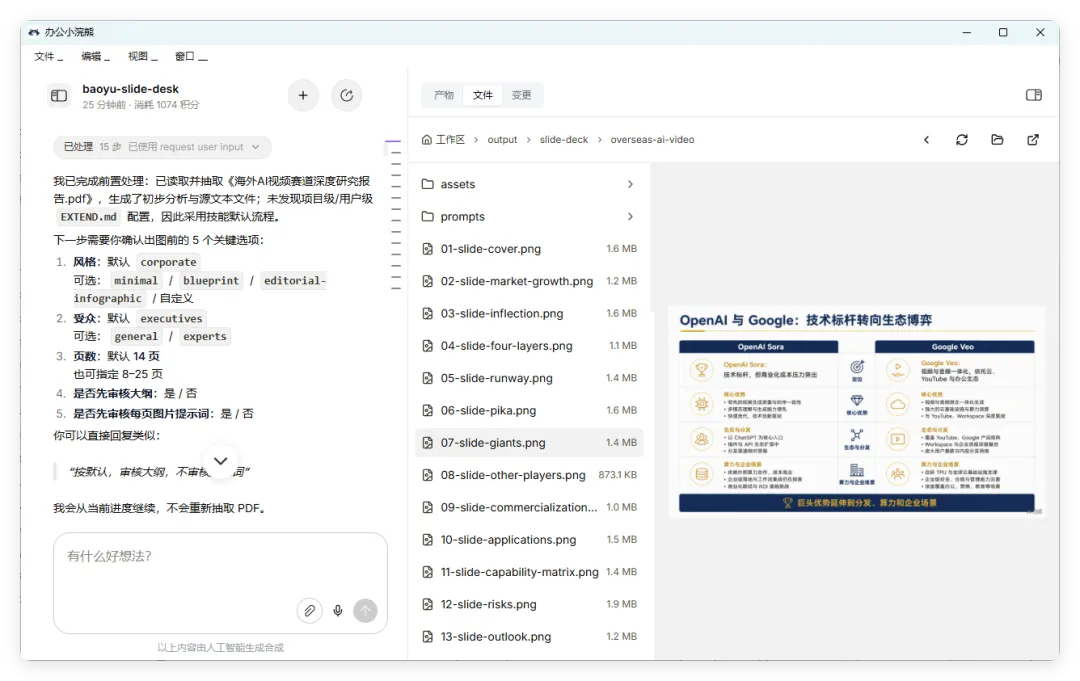
Task: Attach a file with the paperclip icon
Action: coord(309,610)
